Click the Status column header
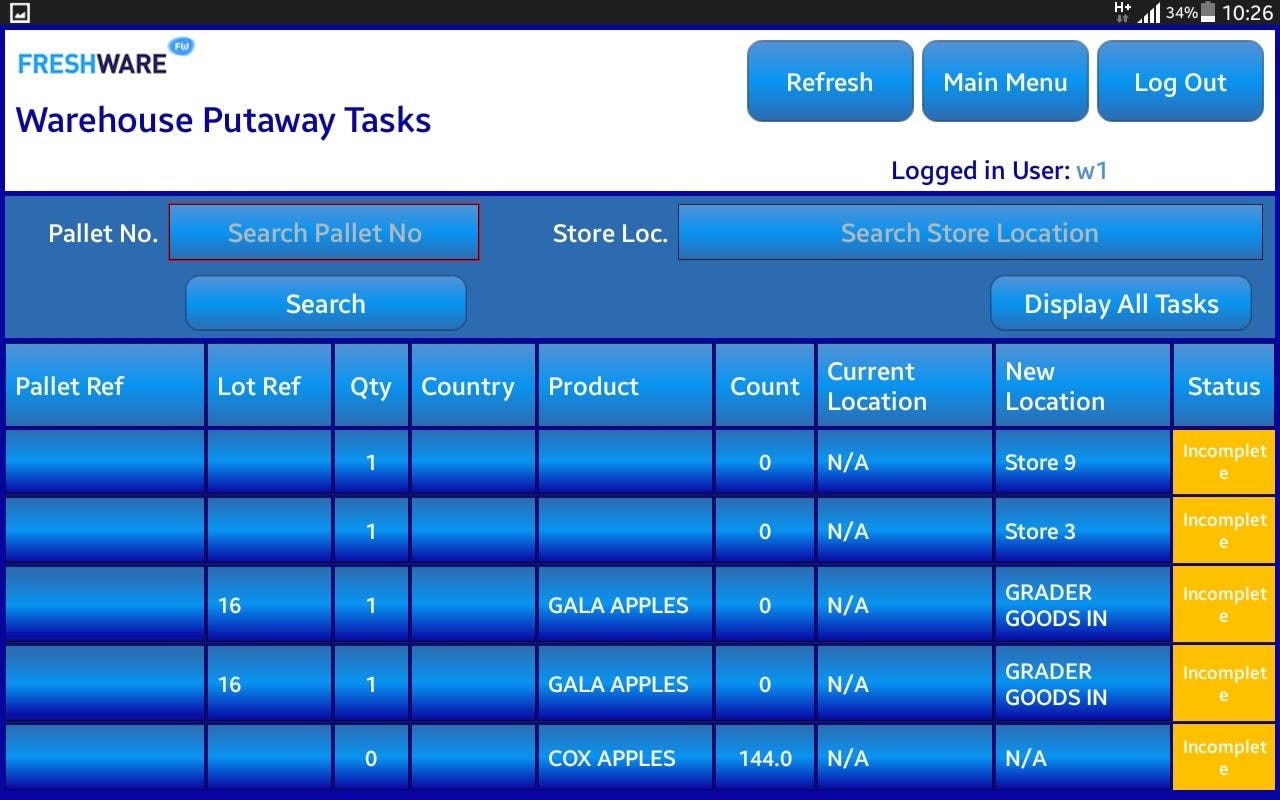 1224,386
